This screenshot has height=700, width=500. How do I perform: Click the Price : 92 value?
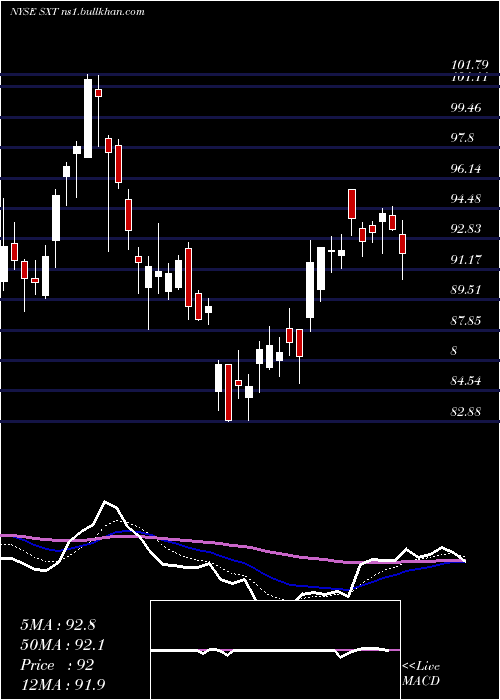click(x=57, y=665)
